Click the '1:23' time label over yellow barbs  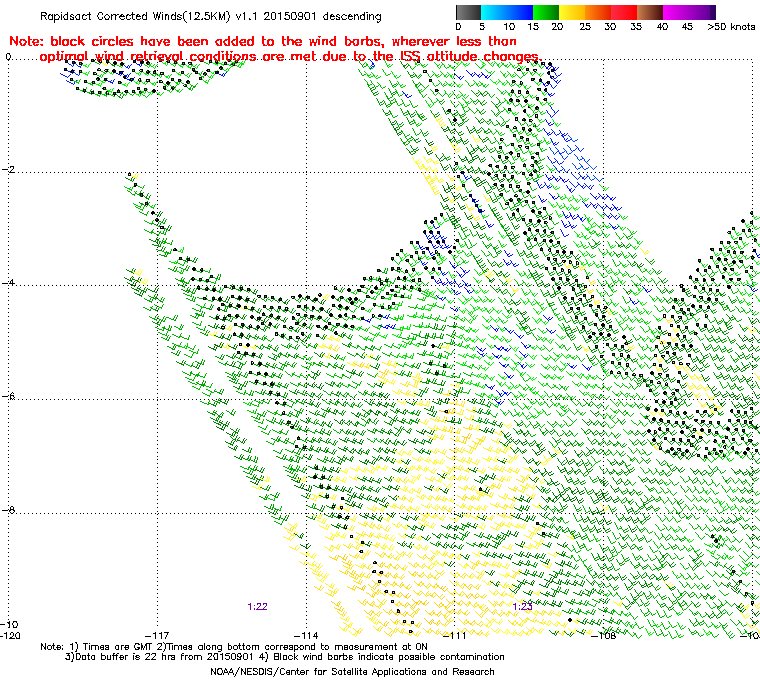point(522,607)
